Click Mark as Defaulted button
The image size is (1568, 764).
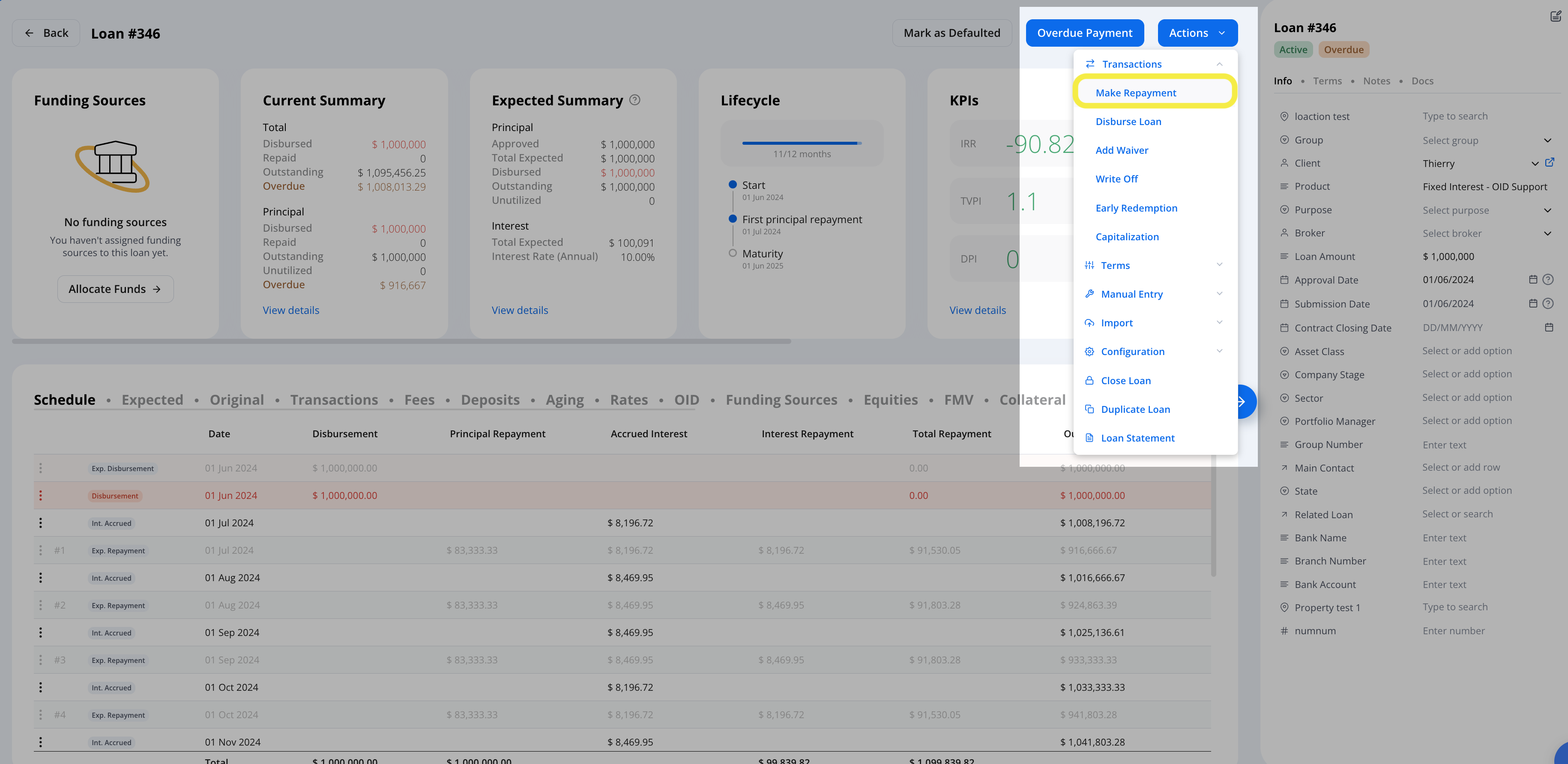pos(952,33)
